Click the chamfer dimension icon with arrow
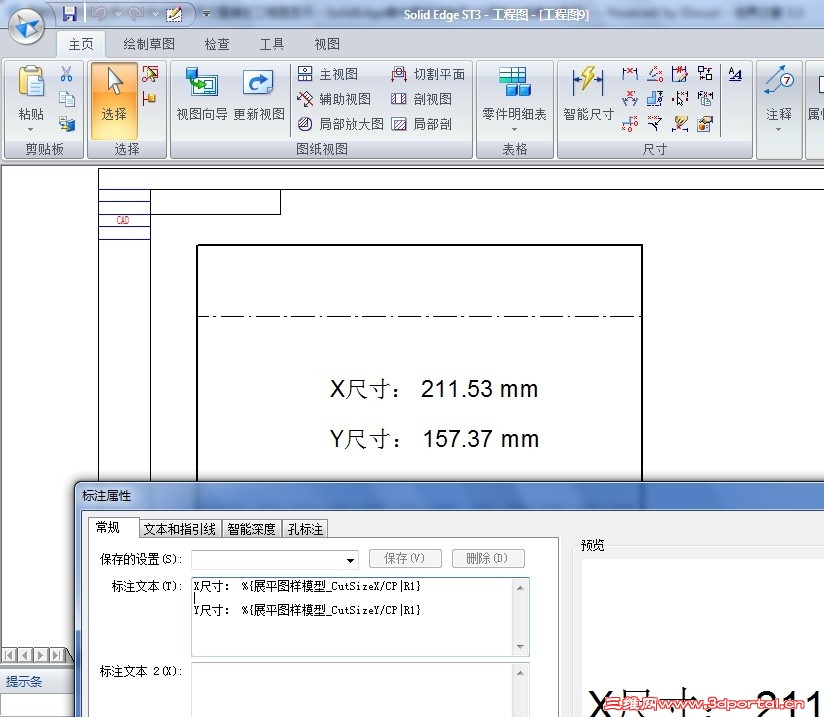This screenshot has width=824, height=717. pos(655,124)
